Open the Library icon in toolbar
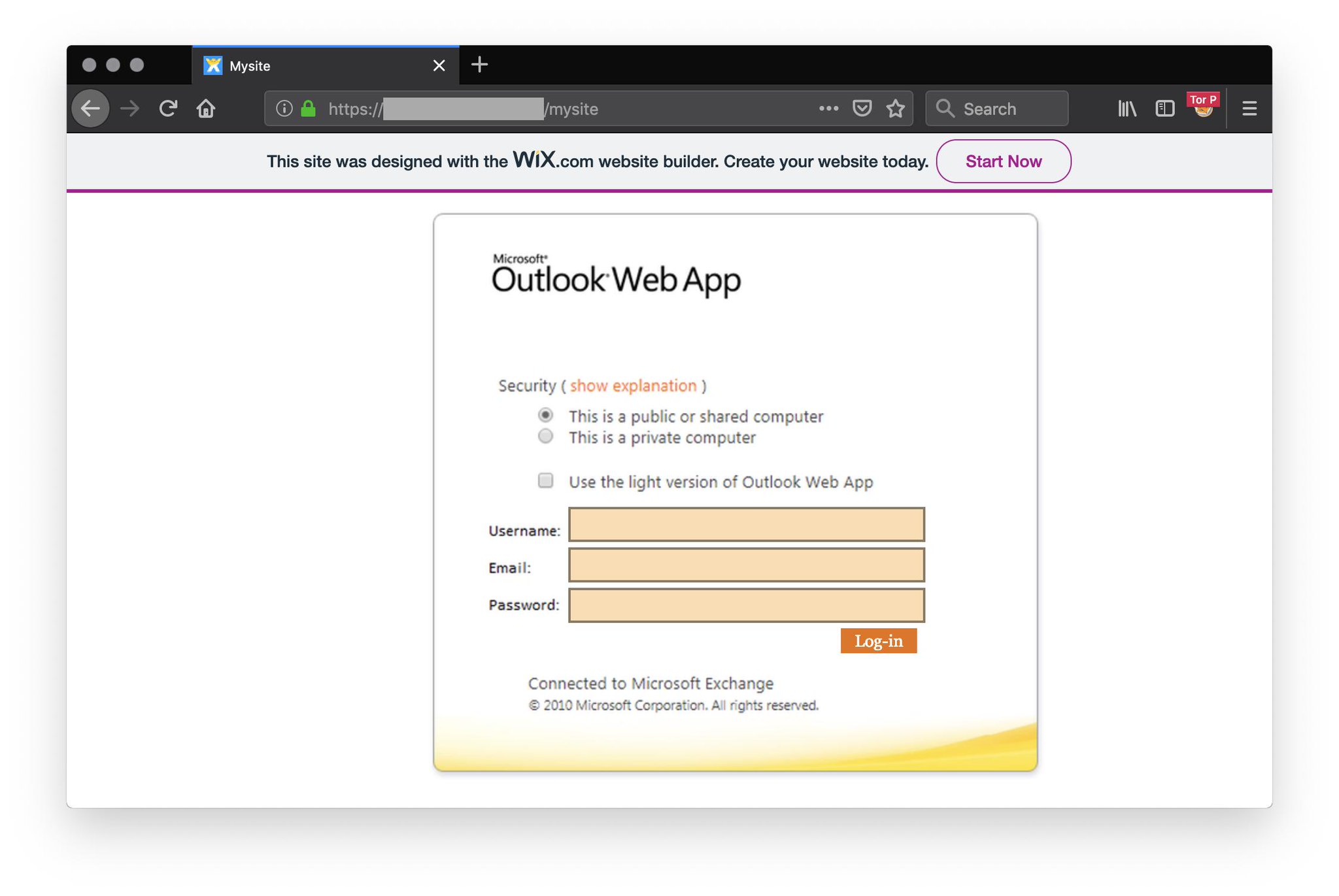Screen dimensions: 1339x896 tap(1127, 108)
